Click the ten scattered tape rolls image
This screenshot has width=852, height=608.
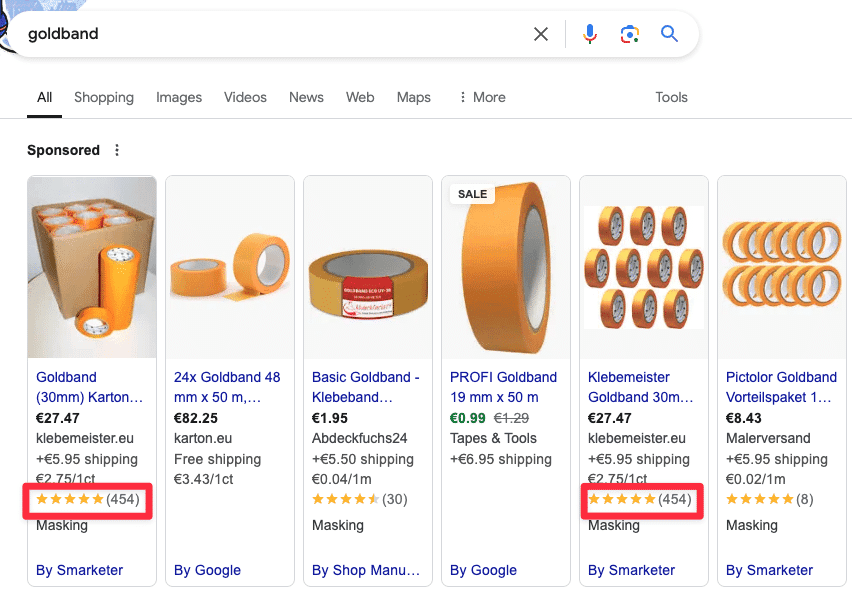[644, 267]
